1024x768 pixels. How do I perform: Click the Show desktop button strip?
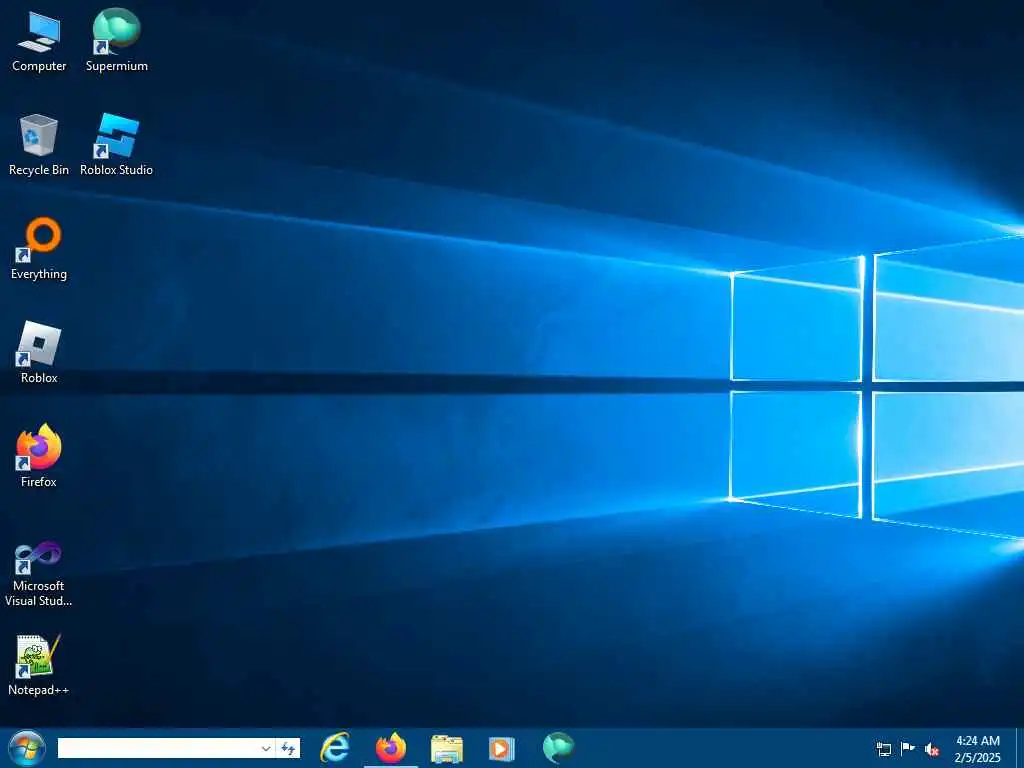tap(1019, 748)
